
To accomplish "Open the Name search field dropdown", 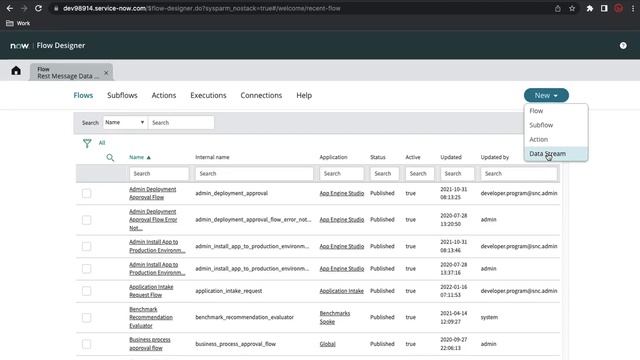I will click(125, 122).
